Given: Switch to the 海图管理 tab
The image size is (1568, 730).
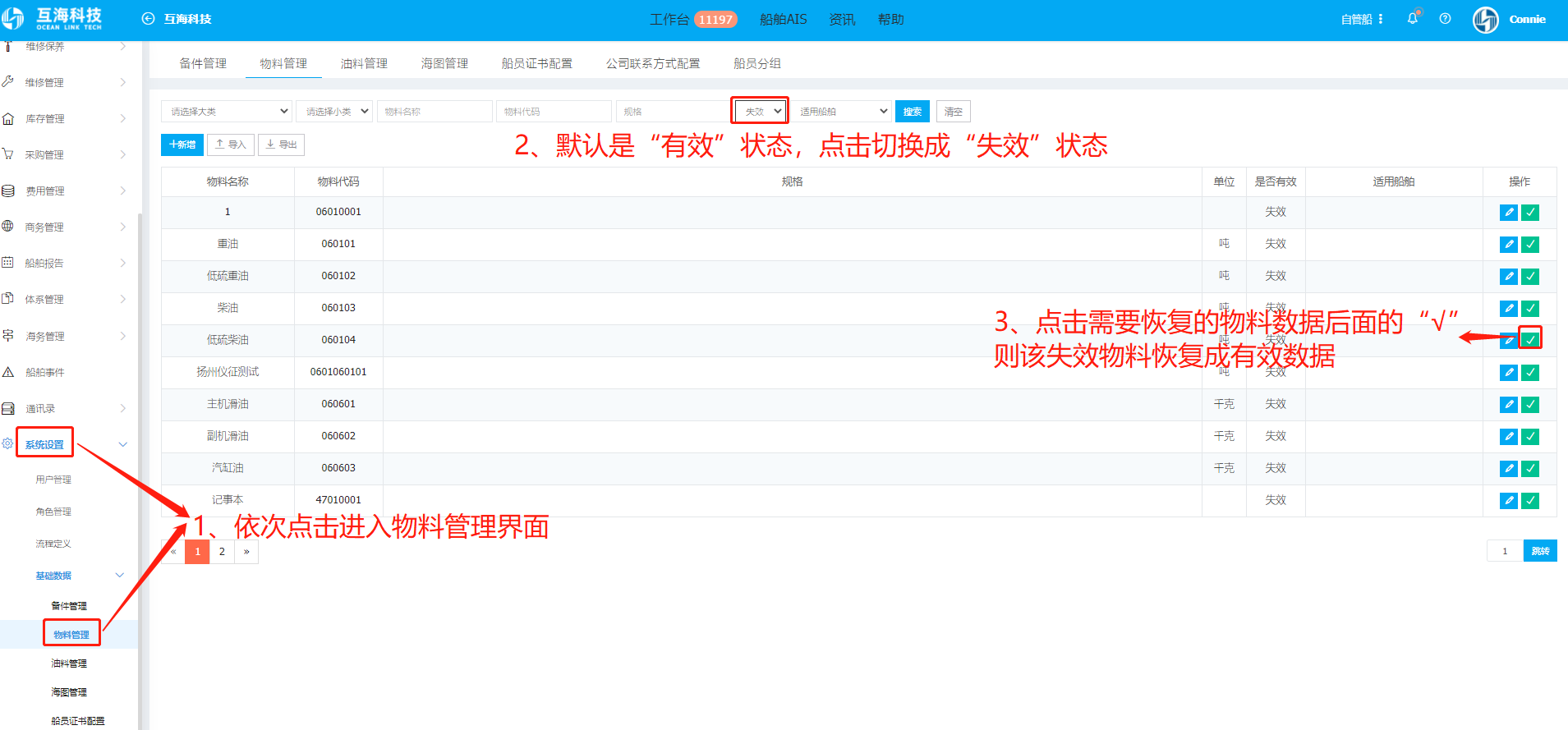Looking at the screenshot, I should click(444, 63).
